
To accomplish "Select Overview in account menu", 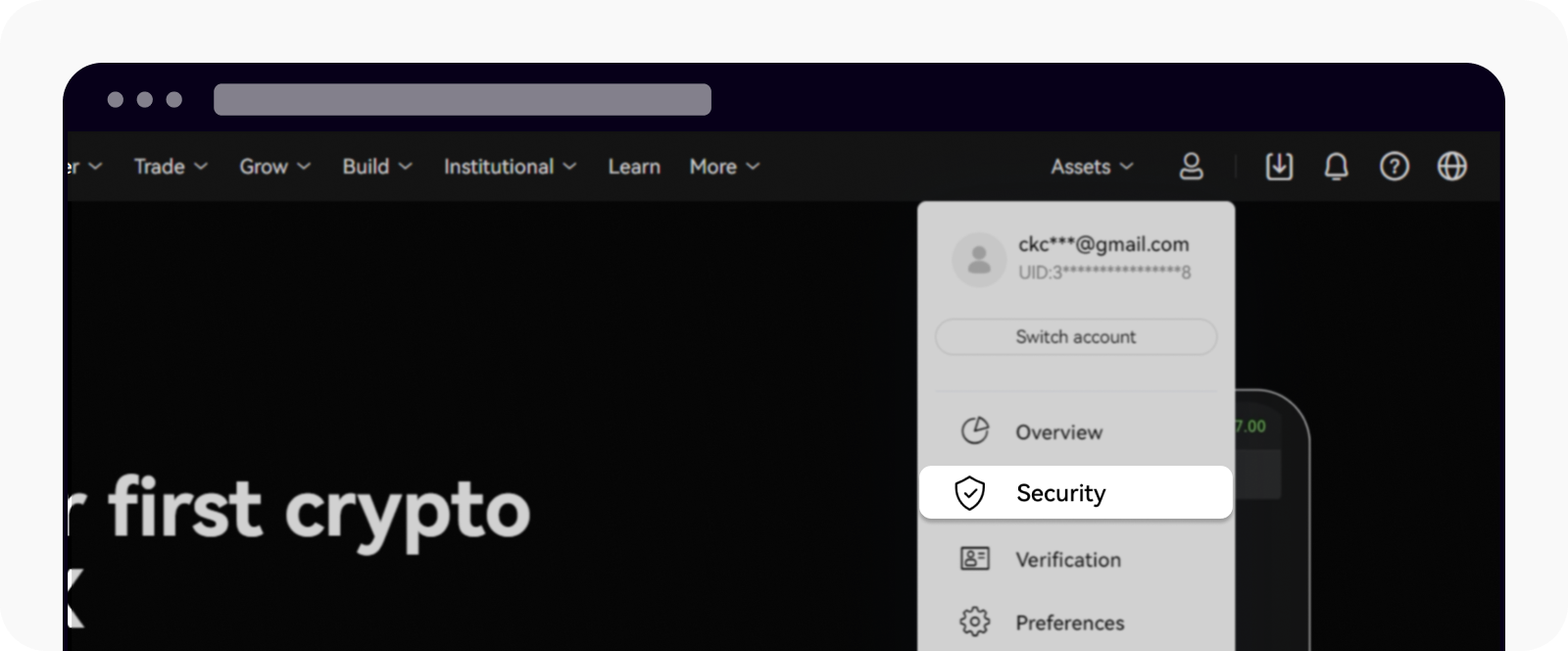I will pyautogui.click(x=1075, y=431).
